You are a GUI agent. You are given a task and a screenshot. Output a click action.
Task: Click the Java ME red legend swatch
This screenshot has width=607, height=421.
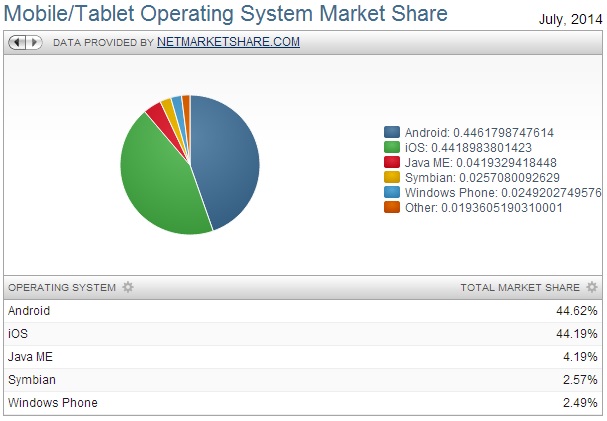click(392, 162)
